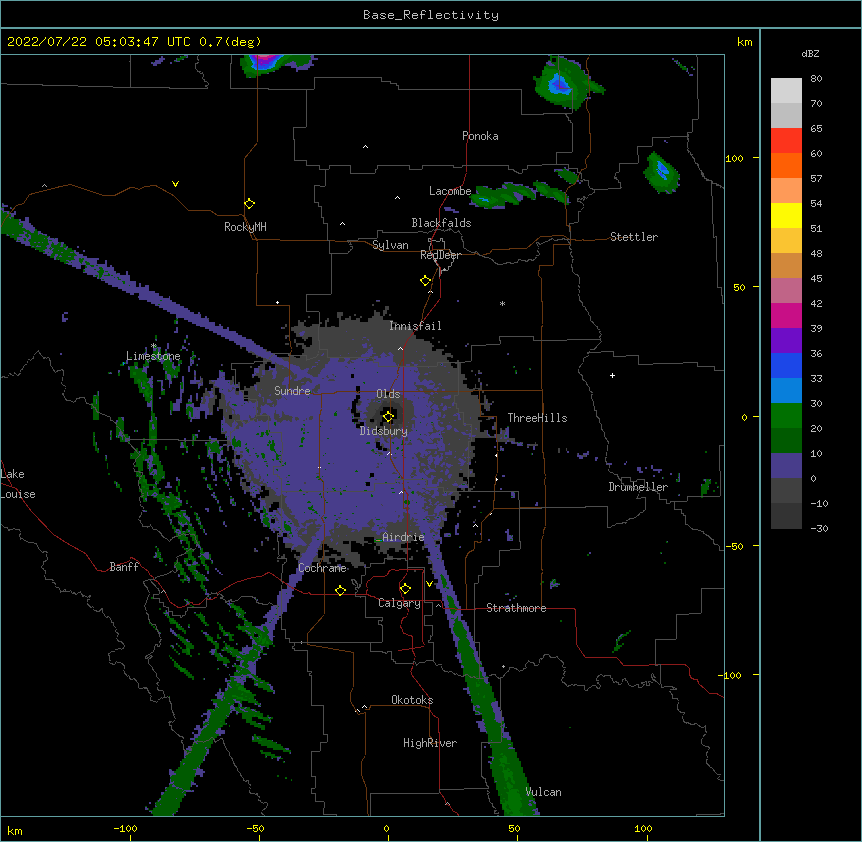The image size is (862, 842).
Task: Click the Blackfalds city label
Action: pos(441,223)
